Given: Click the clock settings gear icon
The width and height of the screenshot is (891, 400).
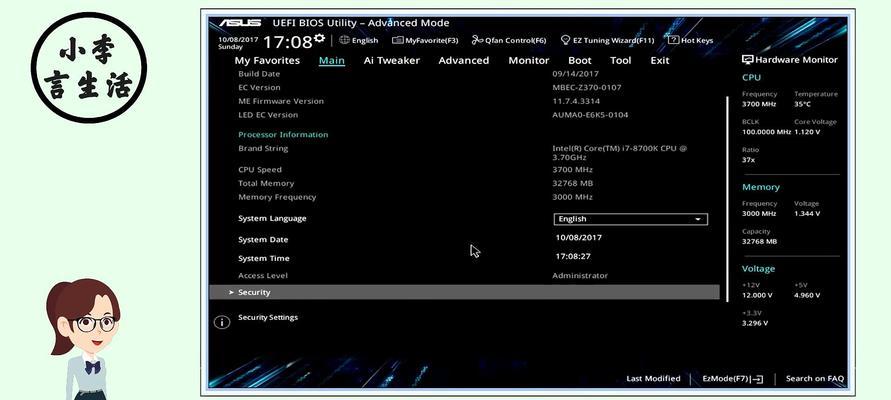Looking at the screenshot, I should [x=319, y=38].
